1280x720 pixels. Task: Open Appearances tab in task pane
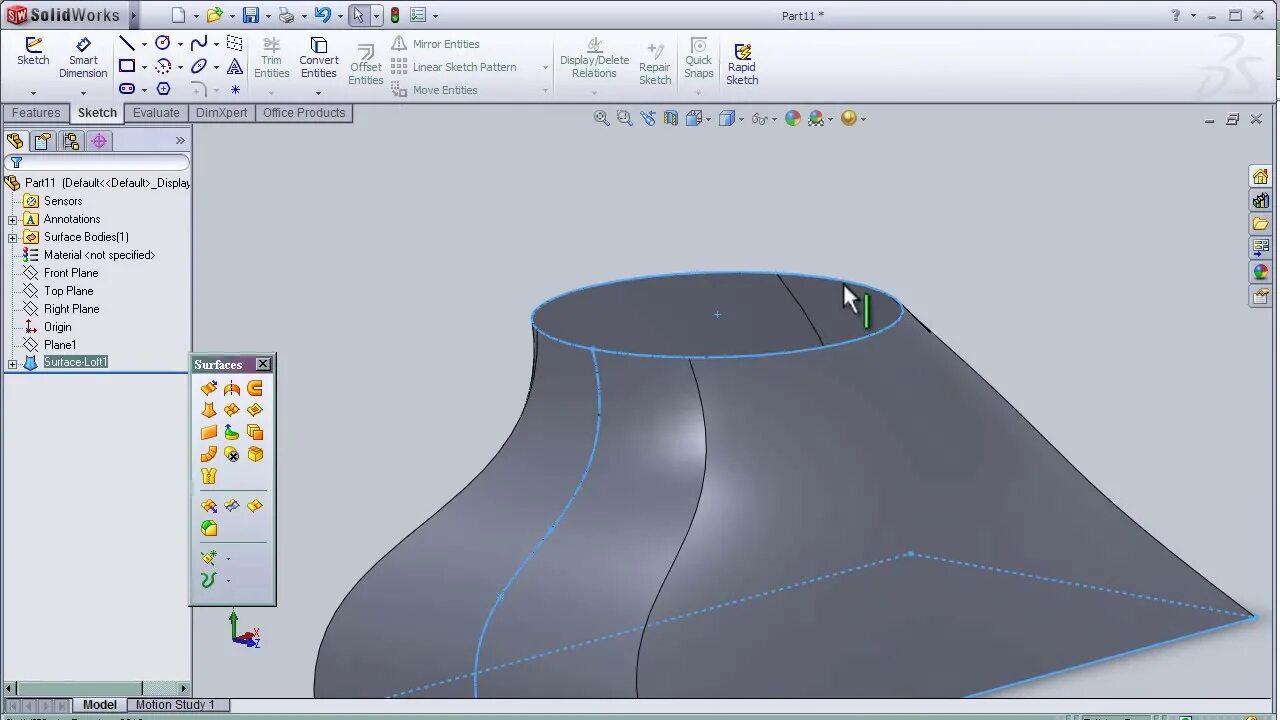[x=1260, y=272]
